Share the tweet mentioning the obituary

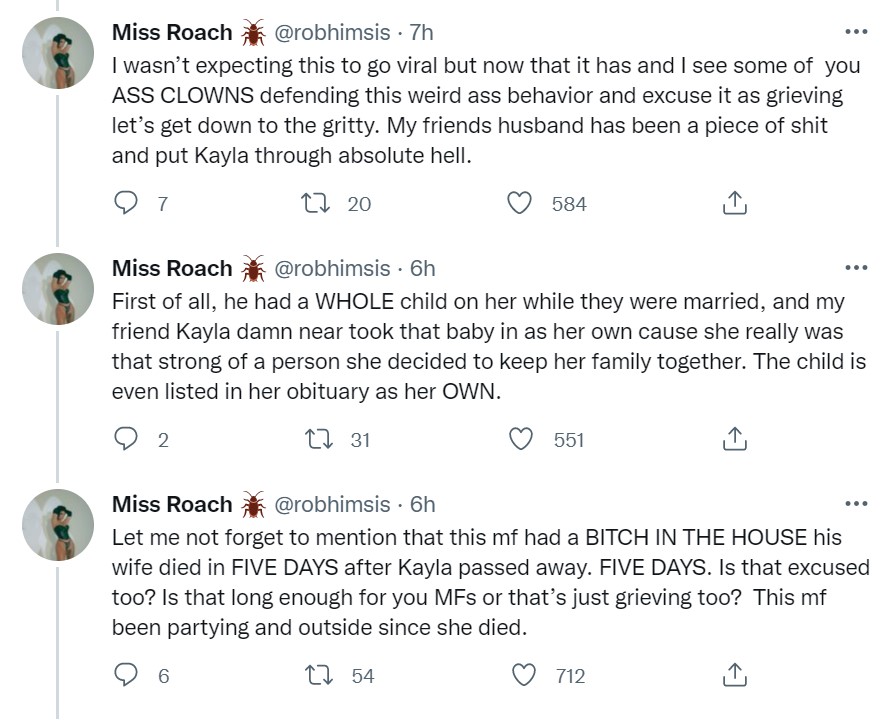point(734,440)
